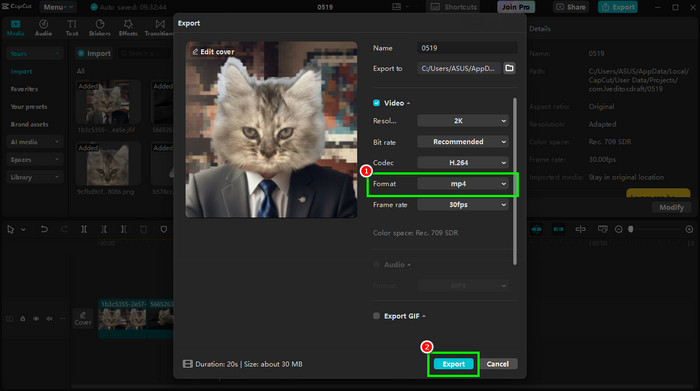This screenshot has height=391, width=700.
Task: Click the timeline zoom out icon
Action: click(x=618, y=229)
